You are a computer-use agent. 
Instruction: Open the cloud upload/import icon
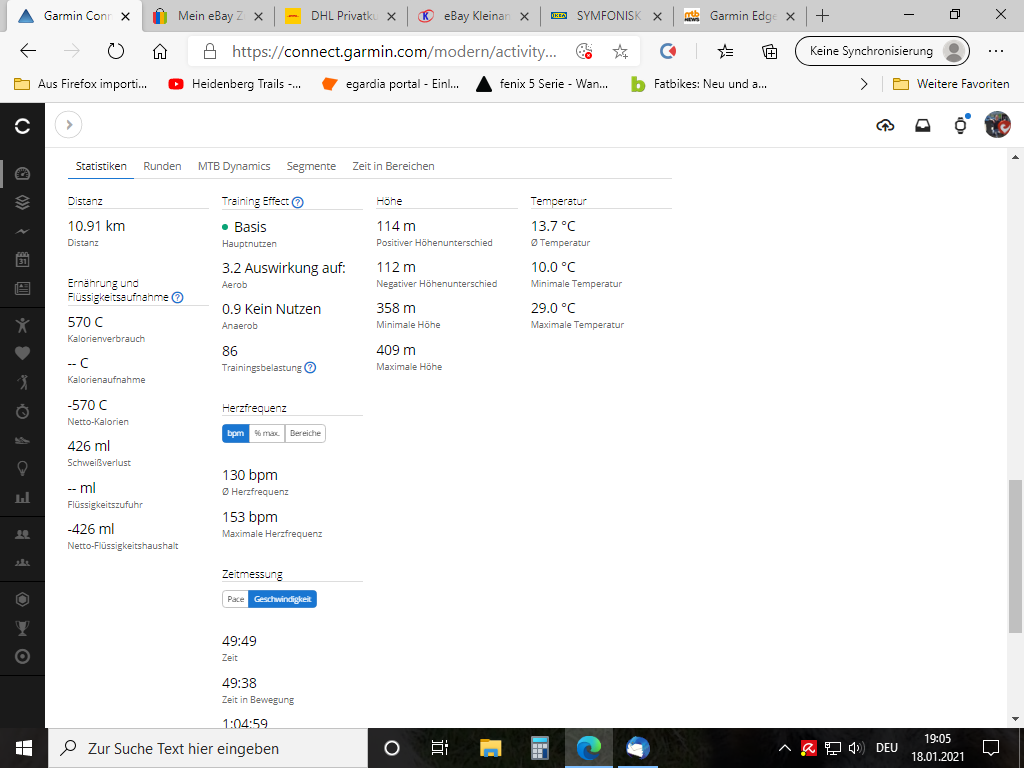click(885, 125)
